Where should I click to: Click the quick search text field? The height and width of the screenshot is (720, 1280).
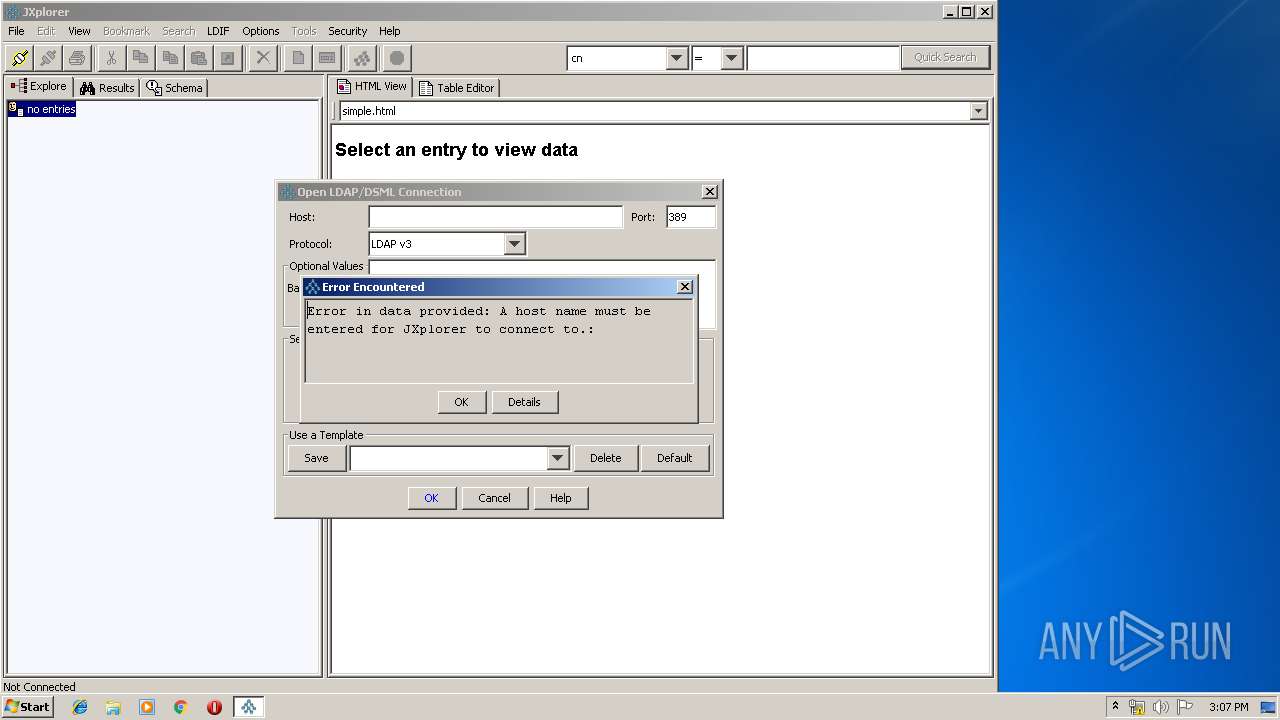[823, 58]
